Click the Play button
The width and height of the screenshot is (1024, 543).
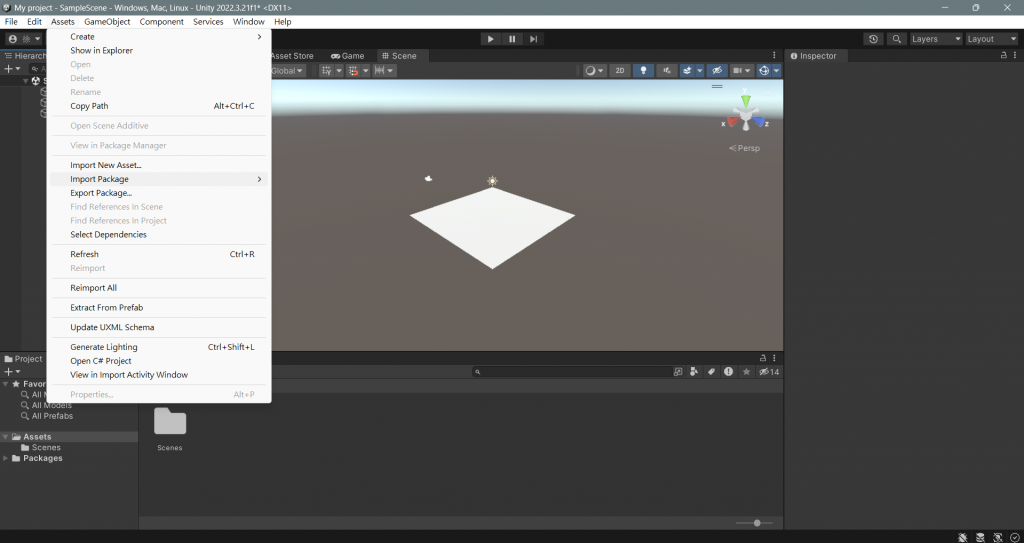click(x=490, y=39)
